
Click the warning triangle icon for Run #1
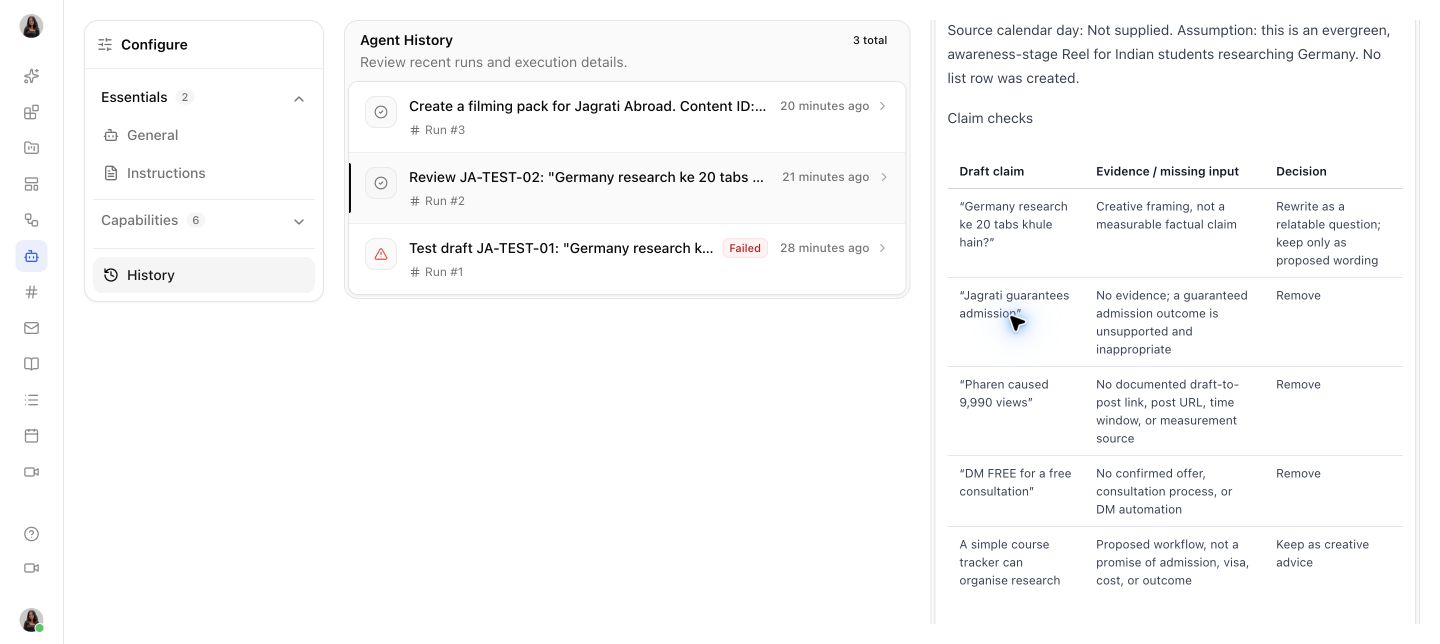coord(381,254)
